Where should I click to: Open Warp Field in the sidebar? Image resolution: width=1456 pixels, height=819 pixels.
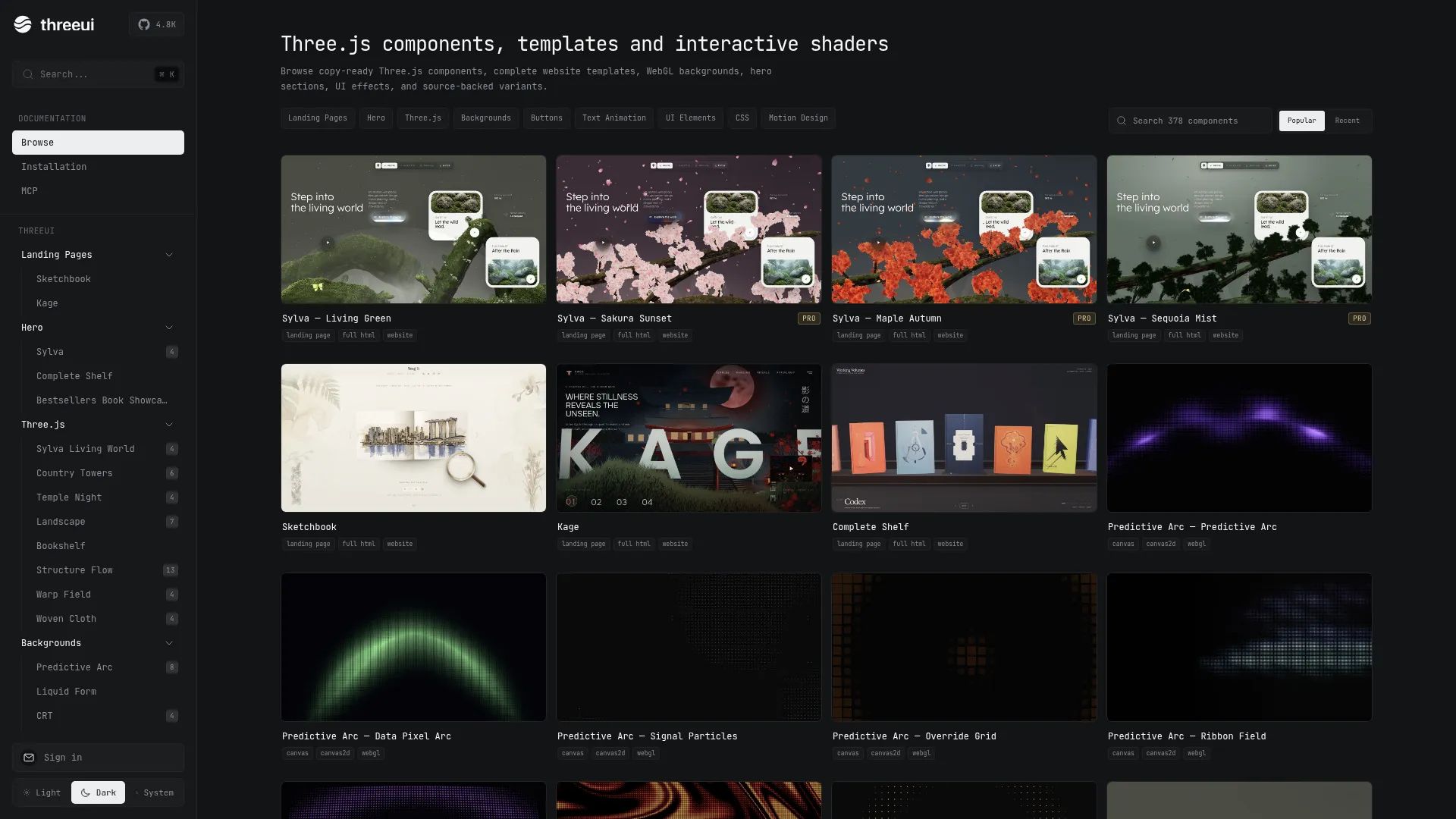64,595
